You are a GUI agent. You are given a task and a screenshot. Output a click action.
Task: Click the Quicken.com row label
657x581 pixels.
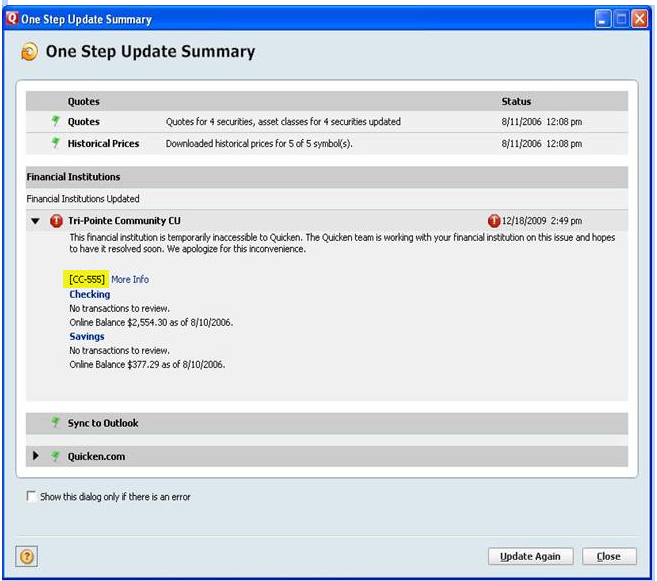96,457
